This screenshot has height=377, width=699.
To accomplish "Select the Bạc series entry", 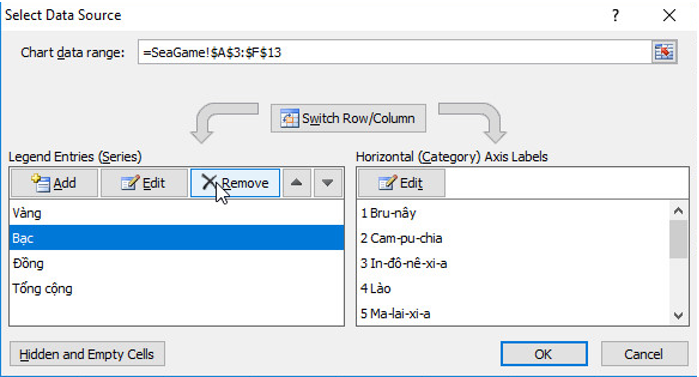I will (177, 238).
